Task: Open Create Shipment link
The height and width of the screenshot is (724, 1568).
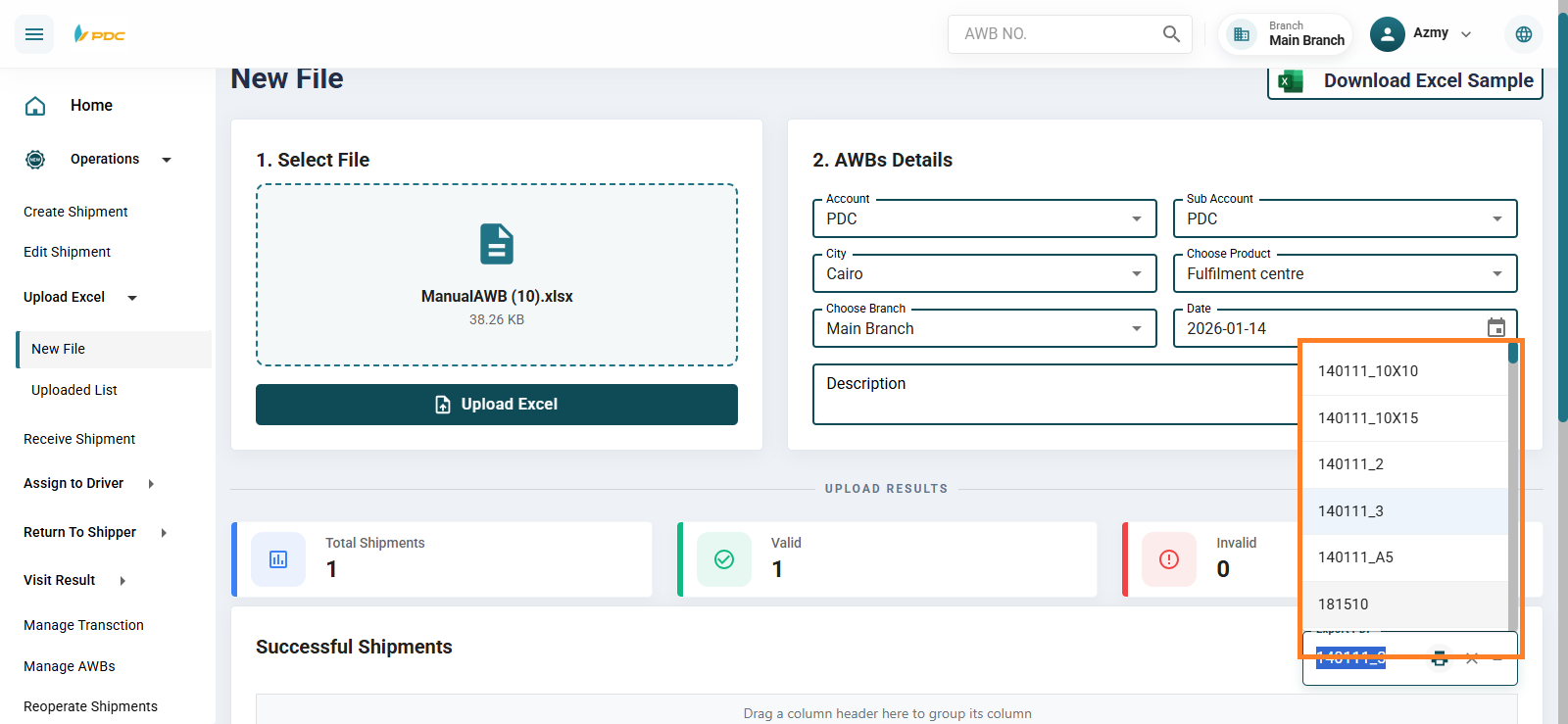Action: click(75, 212)
